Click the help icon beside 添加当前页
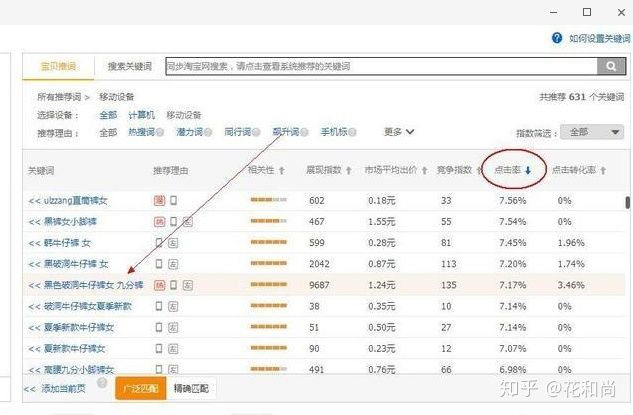The width and height of the screenshot is (633, 415). [103, 382]
